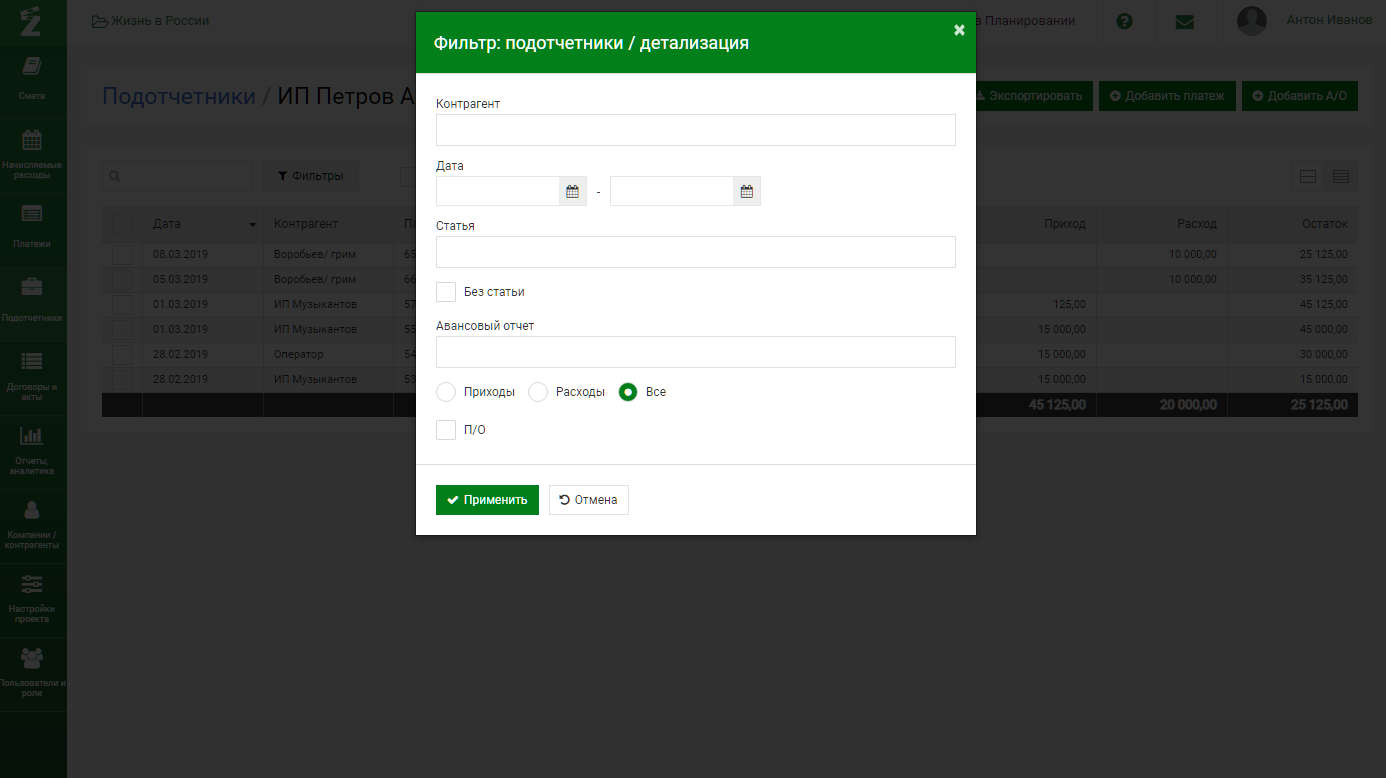1386x778 pixels.
Task: Click total 20 000,00 in footer
Action: (x=1188, y=405)
